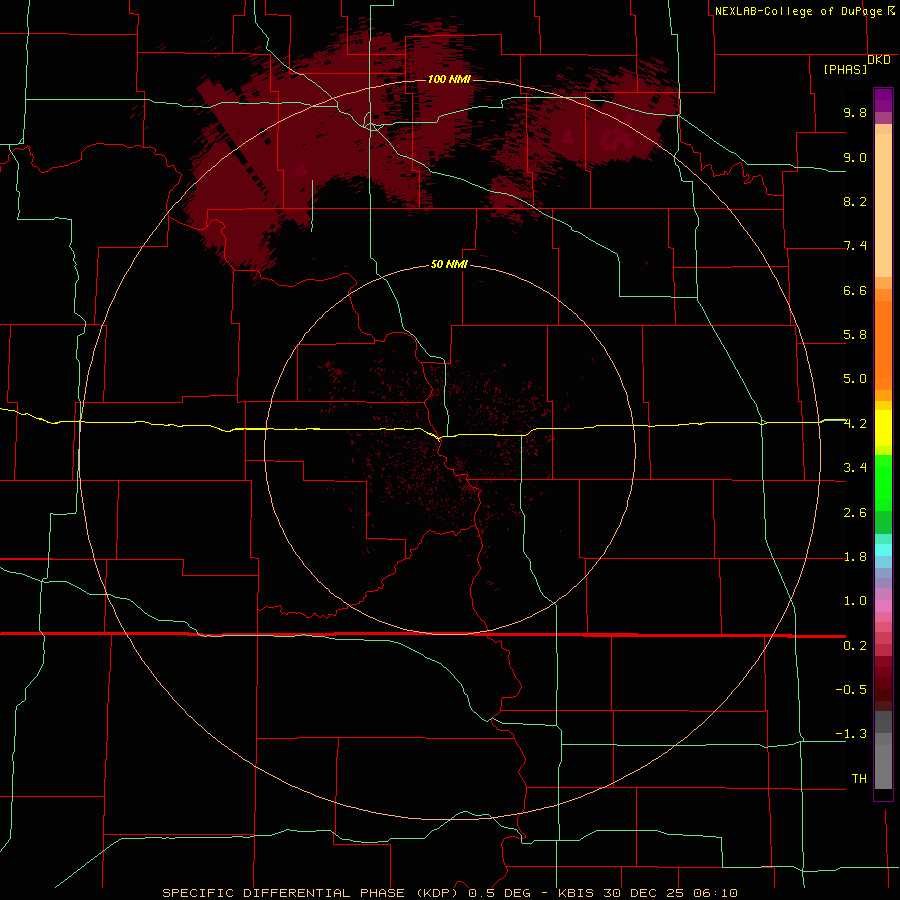Click the 0.5 DEG elevation text in caption
Viewport: 900px width, 900px height.
click(x=499, y=893)
